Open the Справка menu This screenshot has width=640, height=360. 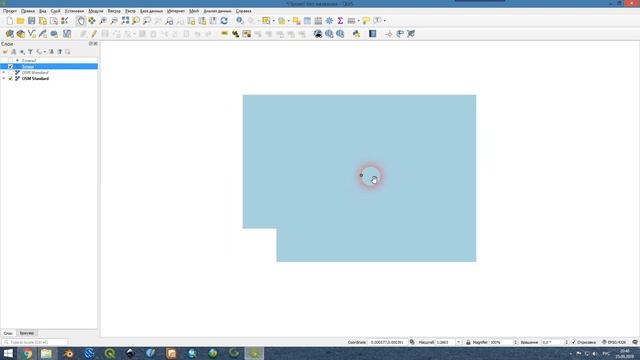[244, 11]
